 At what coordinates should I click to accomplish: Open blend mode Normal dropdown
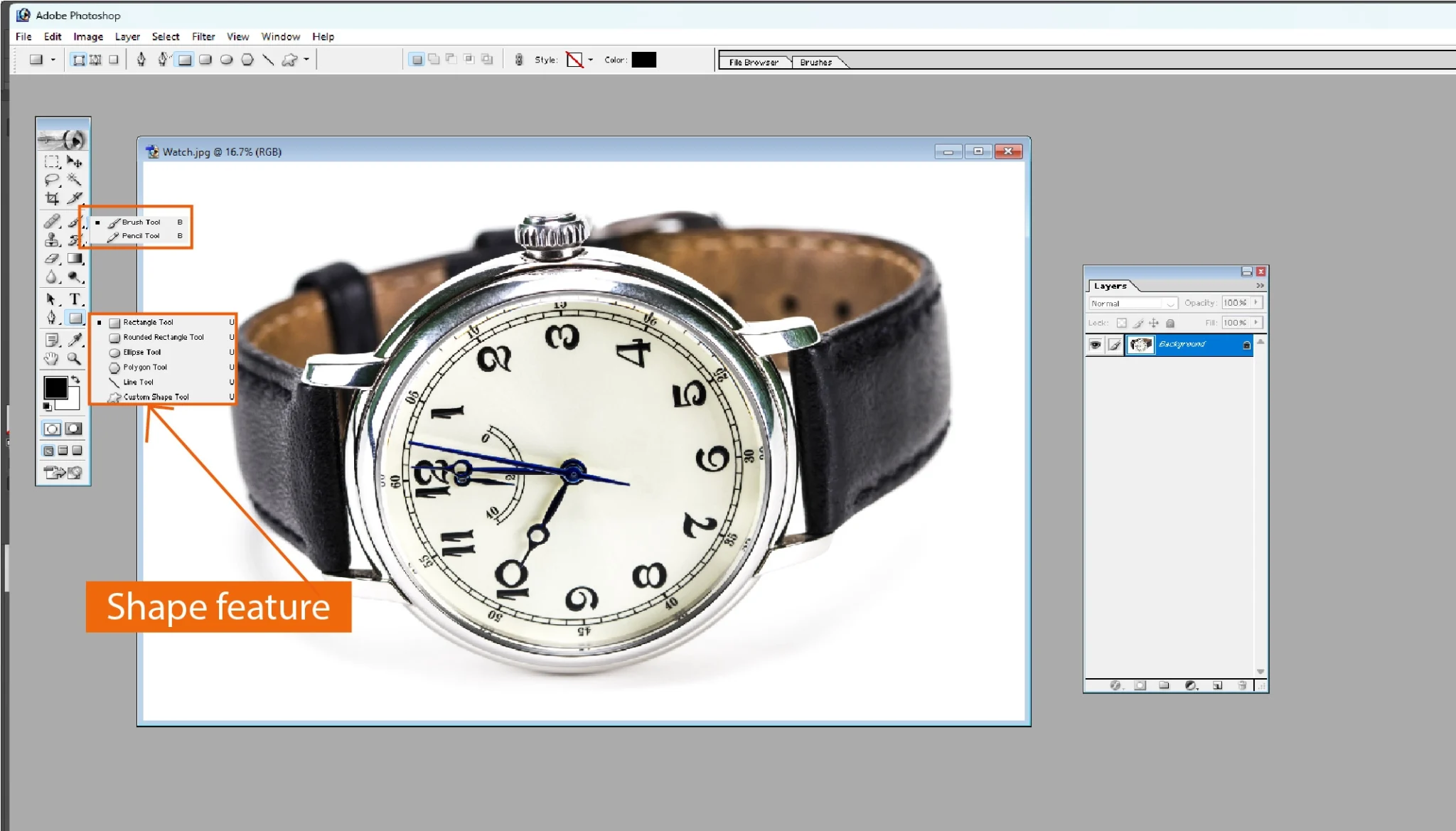[x=1133, y=304]
